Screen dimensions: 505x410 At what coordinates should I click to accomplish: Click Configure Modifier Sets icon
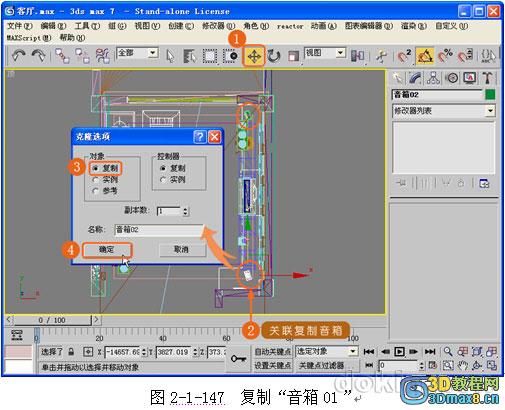point(484,183)
